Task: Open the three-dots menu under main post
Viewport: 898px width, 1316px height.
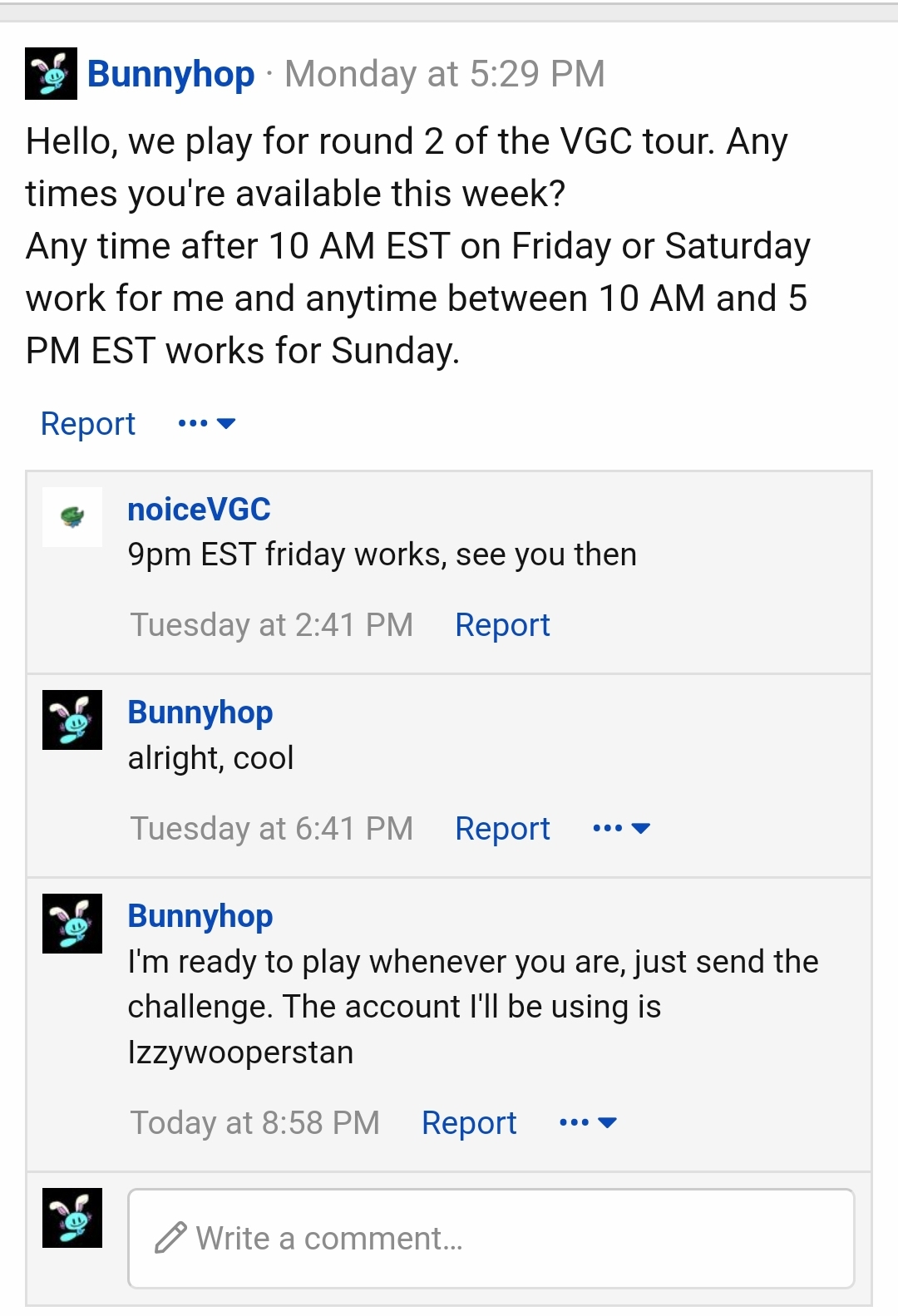Action: click(207, 423)
